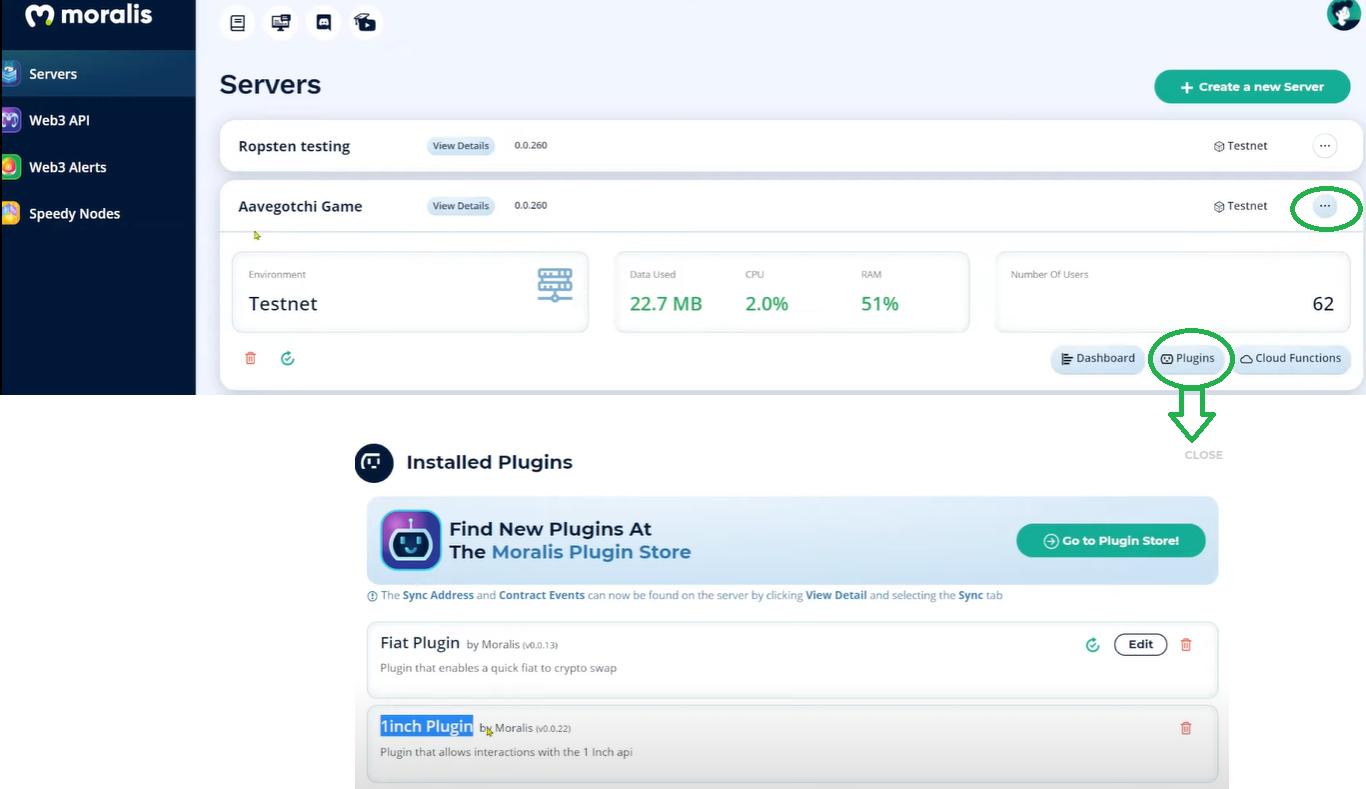
Task: Click the Testnet label on Aavegotchi Game row
Action: tap(1240, 206)
